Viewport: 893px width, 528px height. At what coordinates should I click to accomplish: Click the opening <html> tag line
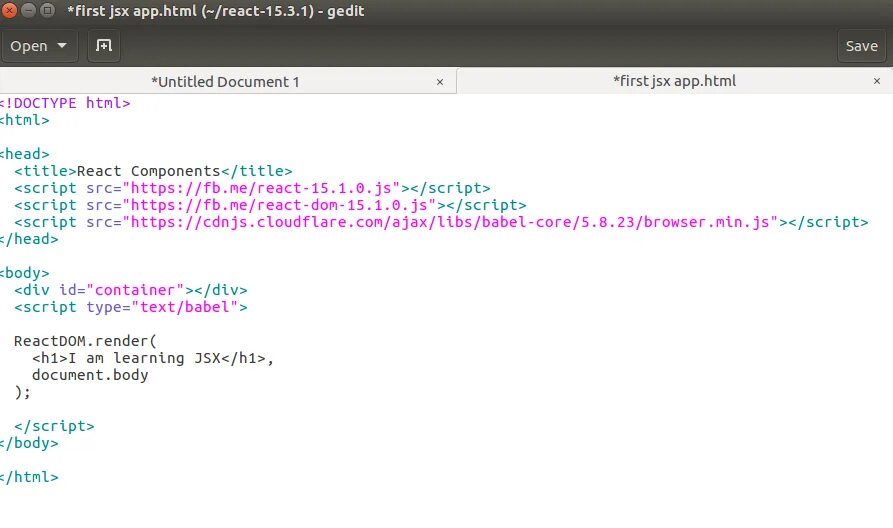point(24,120)
